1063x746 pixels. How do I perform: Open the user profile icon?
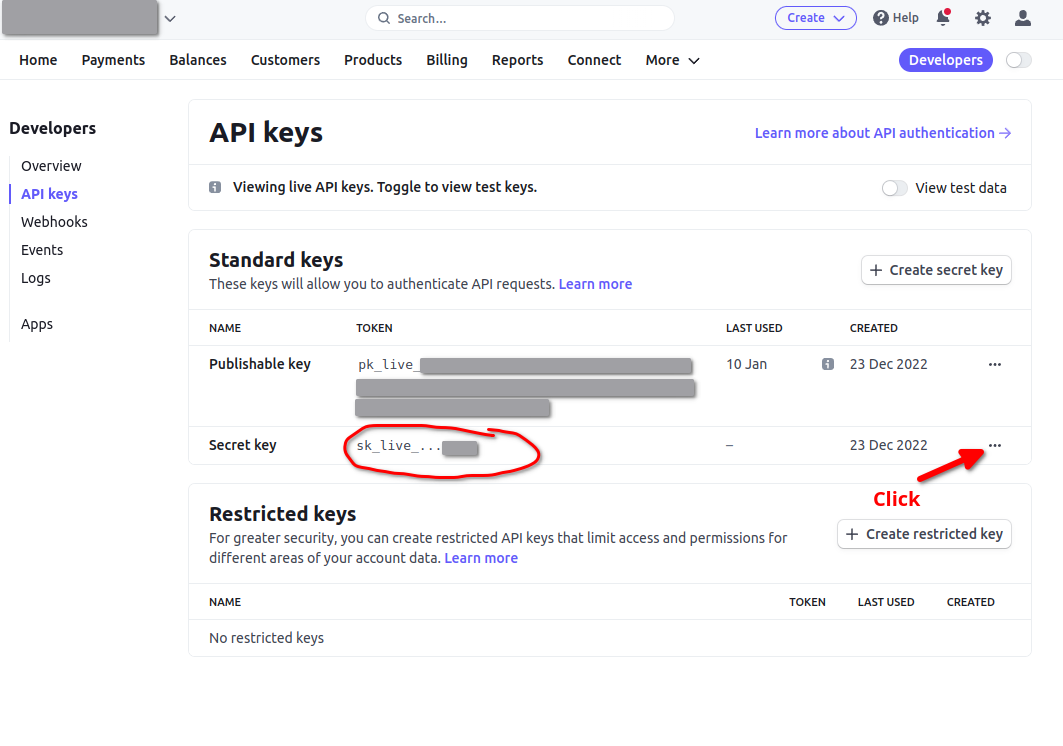1022,18
